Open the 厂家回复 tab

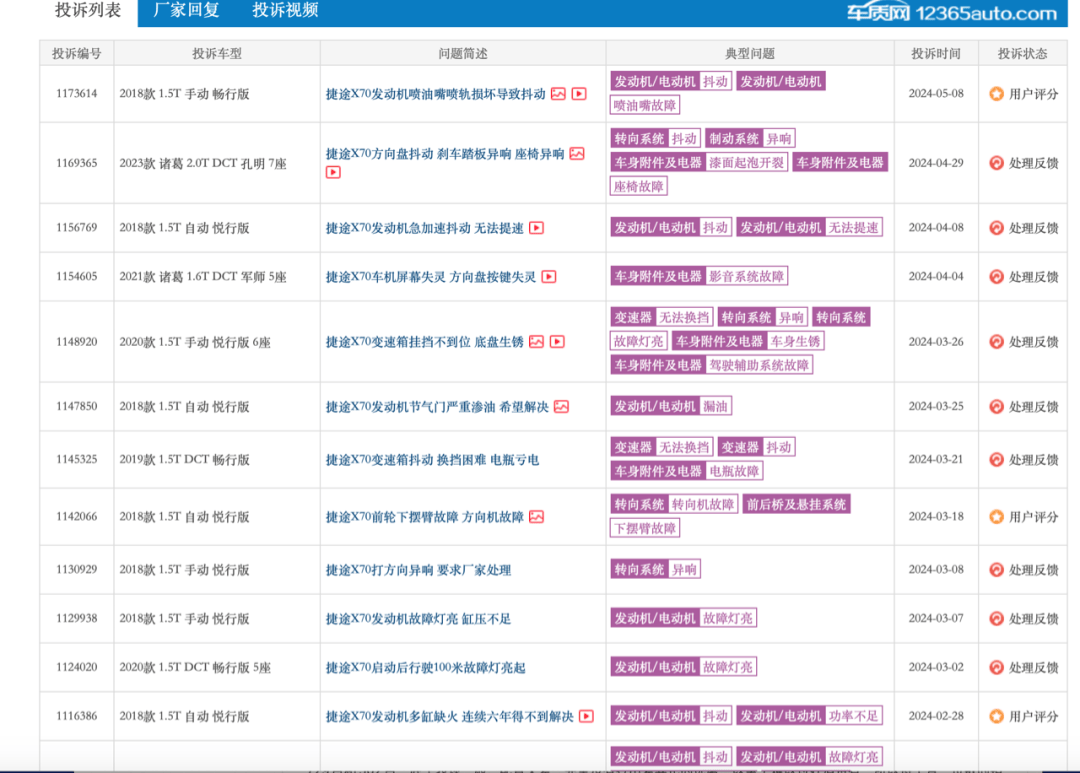tap(186, 10)
